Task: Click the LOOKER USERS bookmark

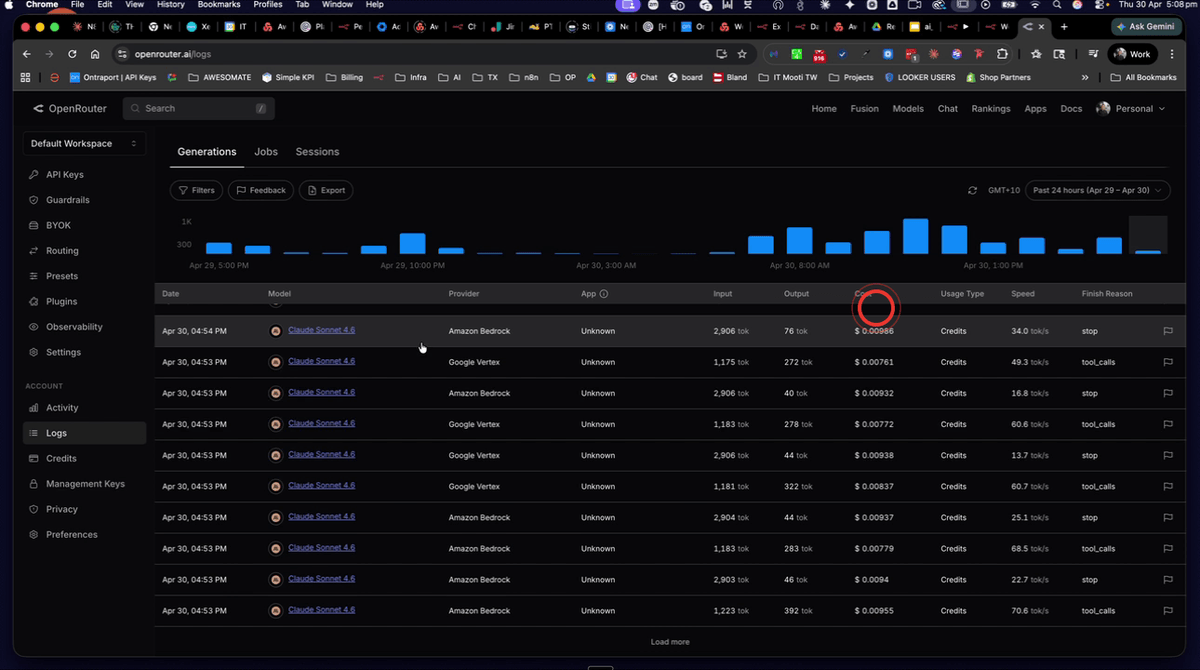Action: (919, 77)
